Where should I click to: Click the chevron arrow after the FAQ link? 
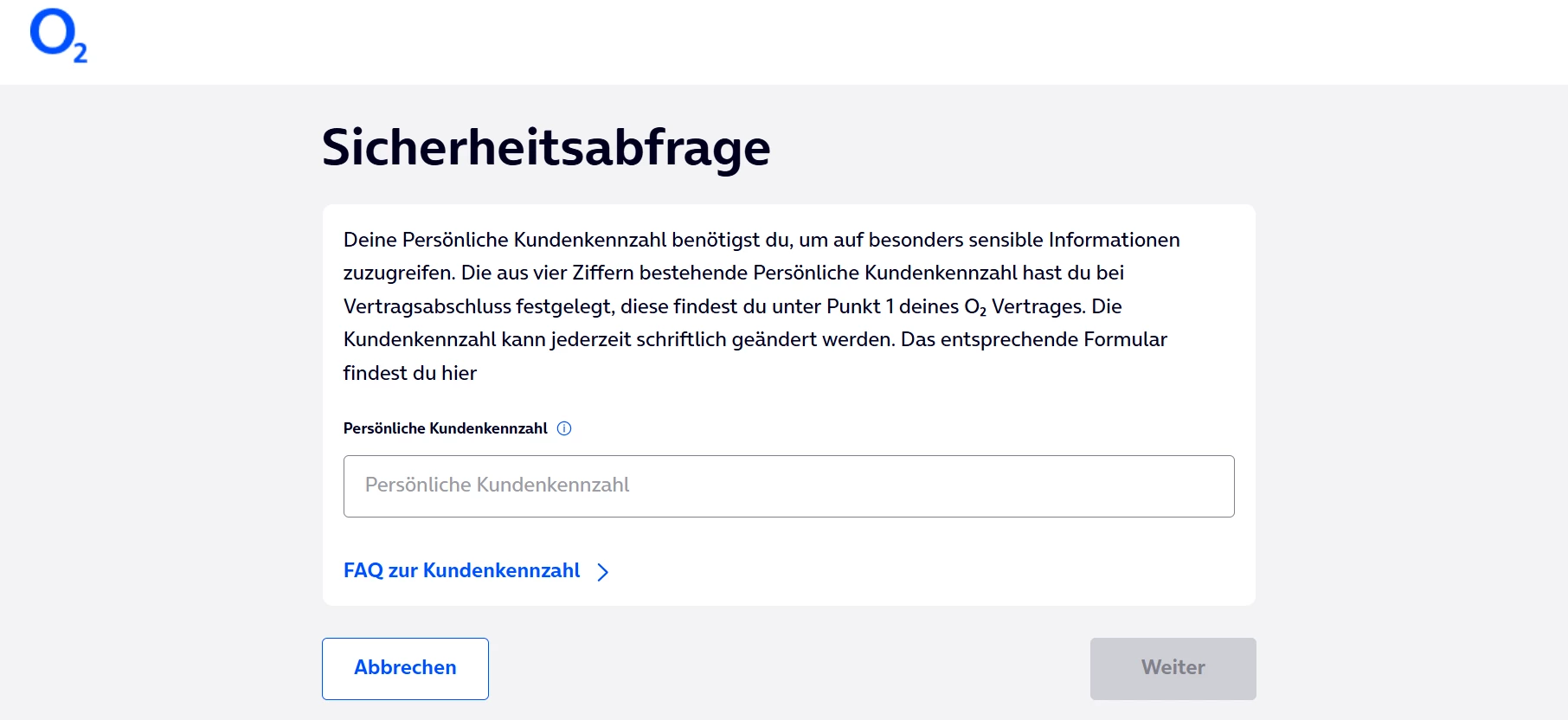[603, 572]
